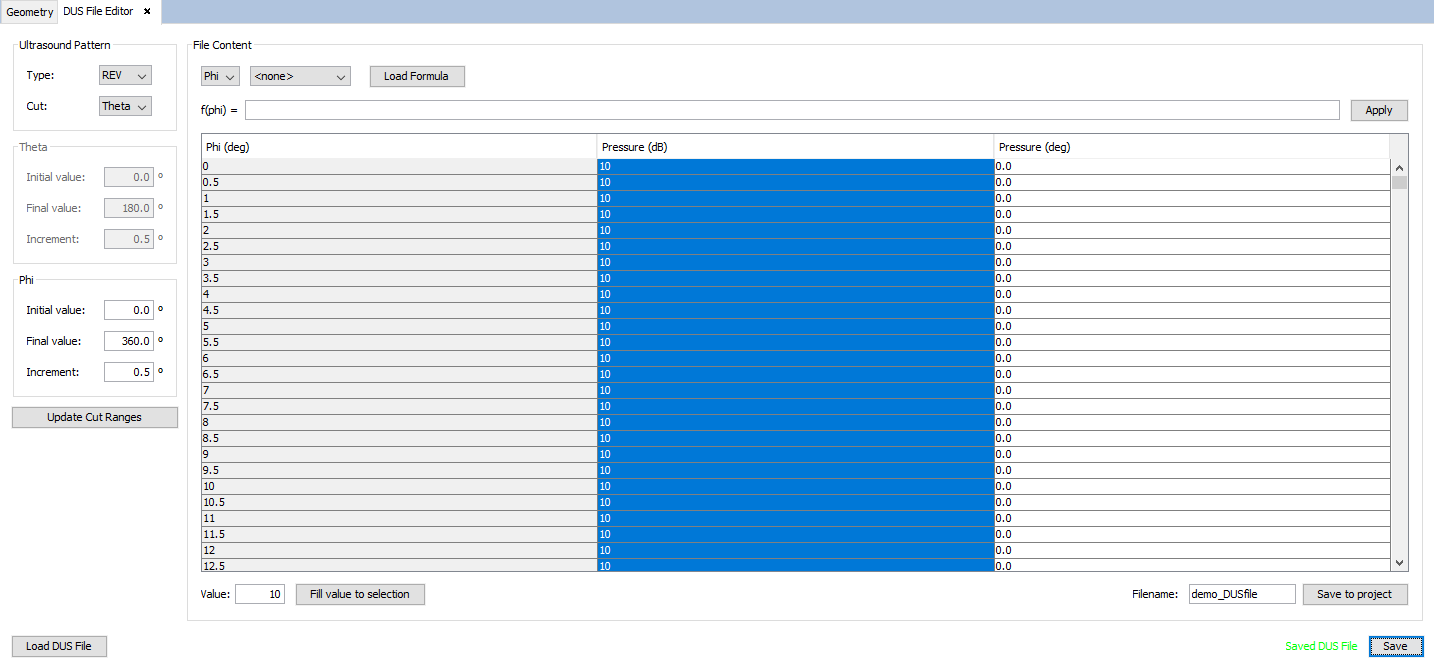Switch to the Geometry tab
Viewport: 1434px width, 666px height.
coord(29,12)
